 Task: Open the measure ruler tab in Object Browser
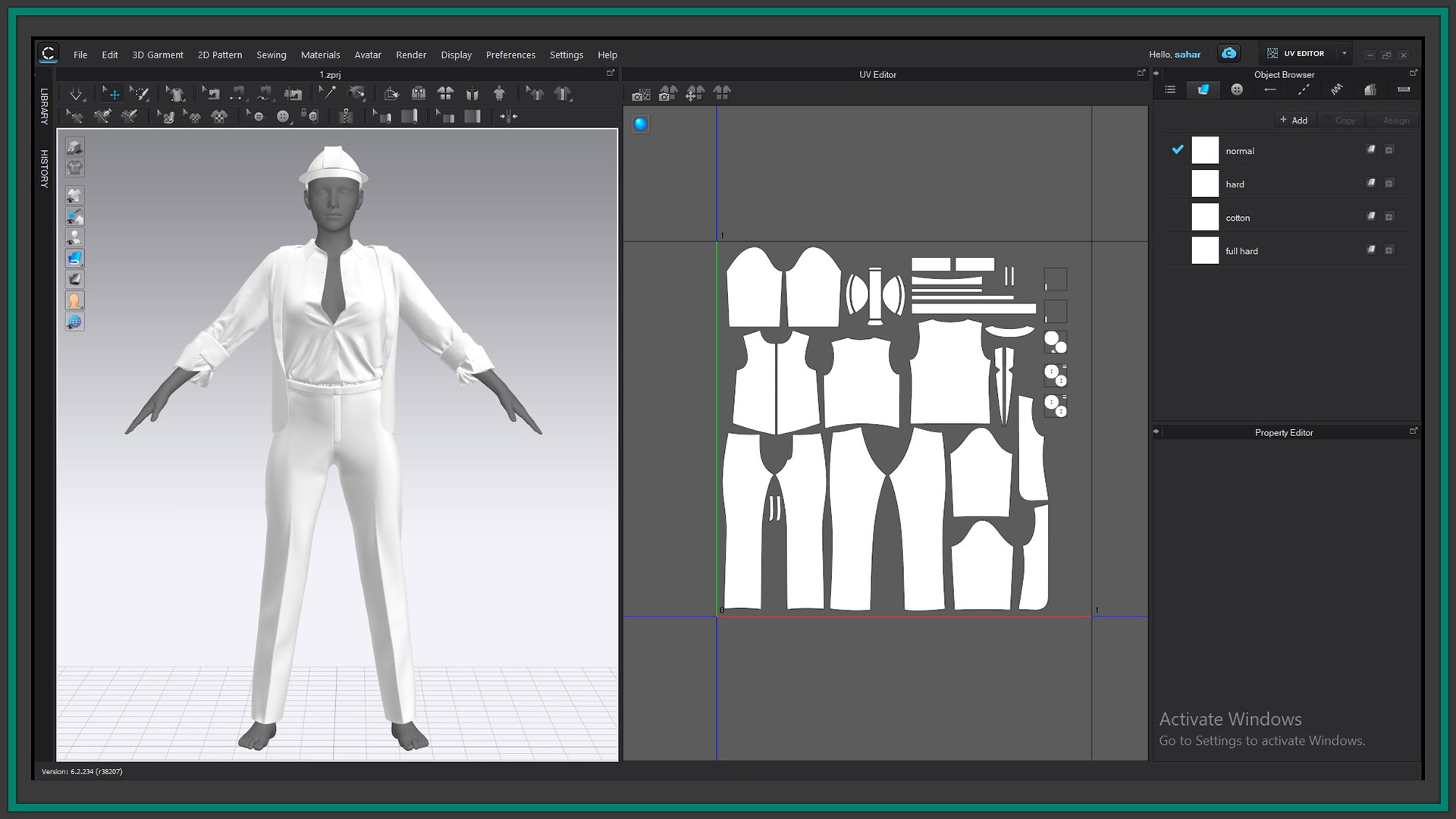click(x=1404, y=89)
